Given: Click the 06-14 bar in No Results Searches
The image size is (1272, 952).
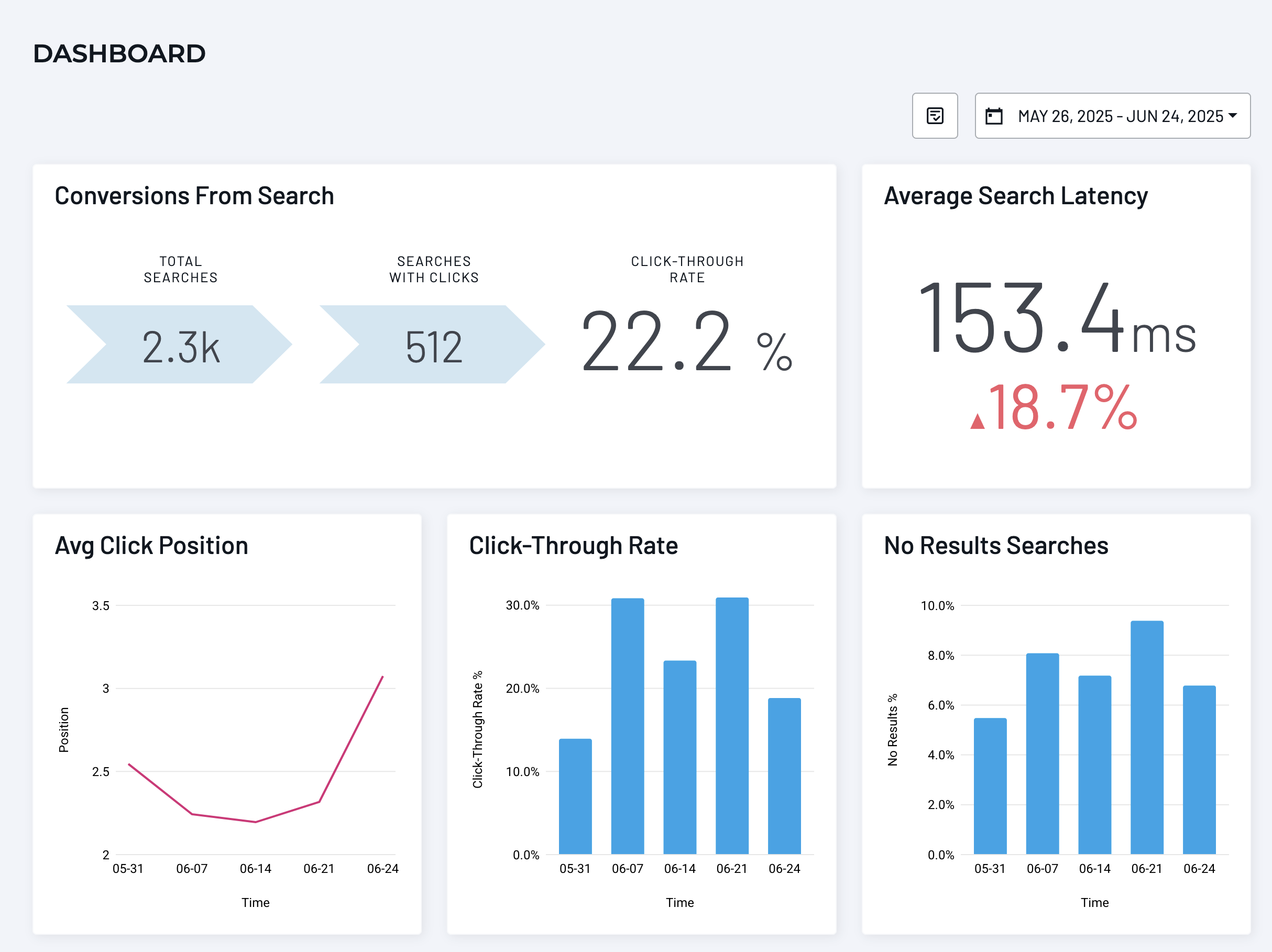Looking at the screenshot, I should [1094, 765].
